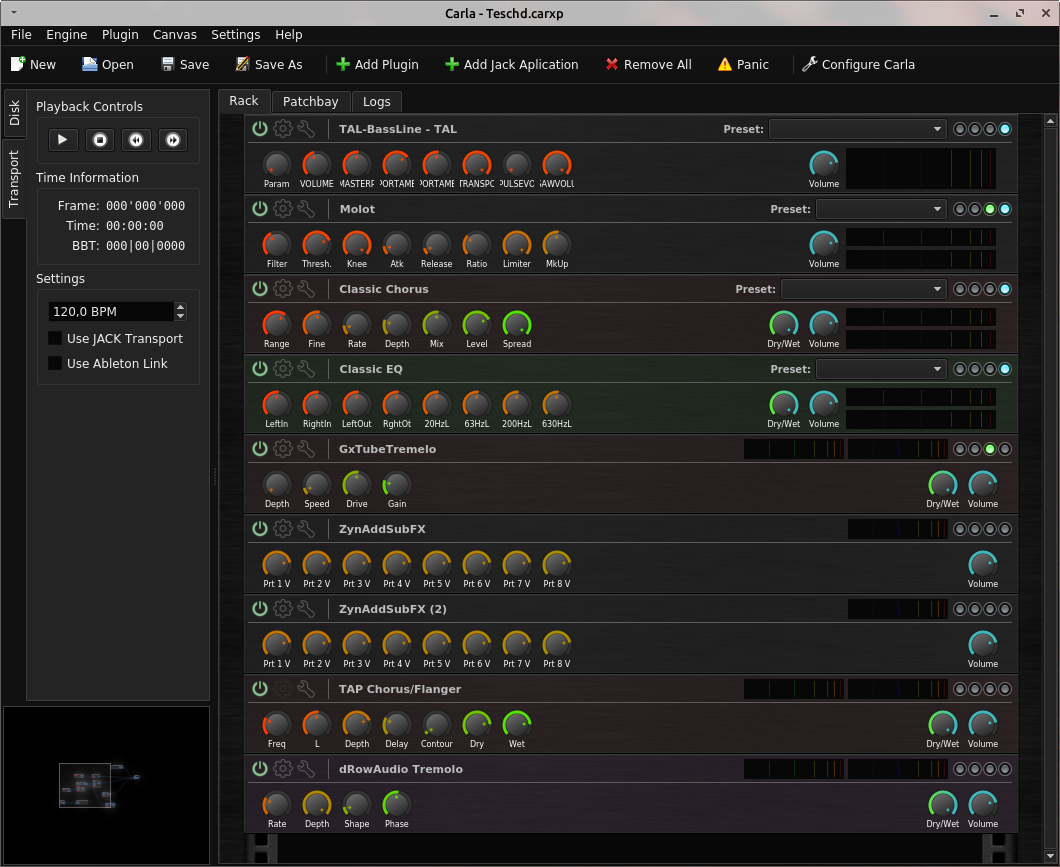Click the Molot Thresh. knob
1060x867 pixels.
point(316,245)
